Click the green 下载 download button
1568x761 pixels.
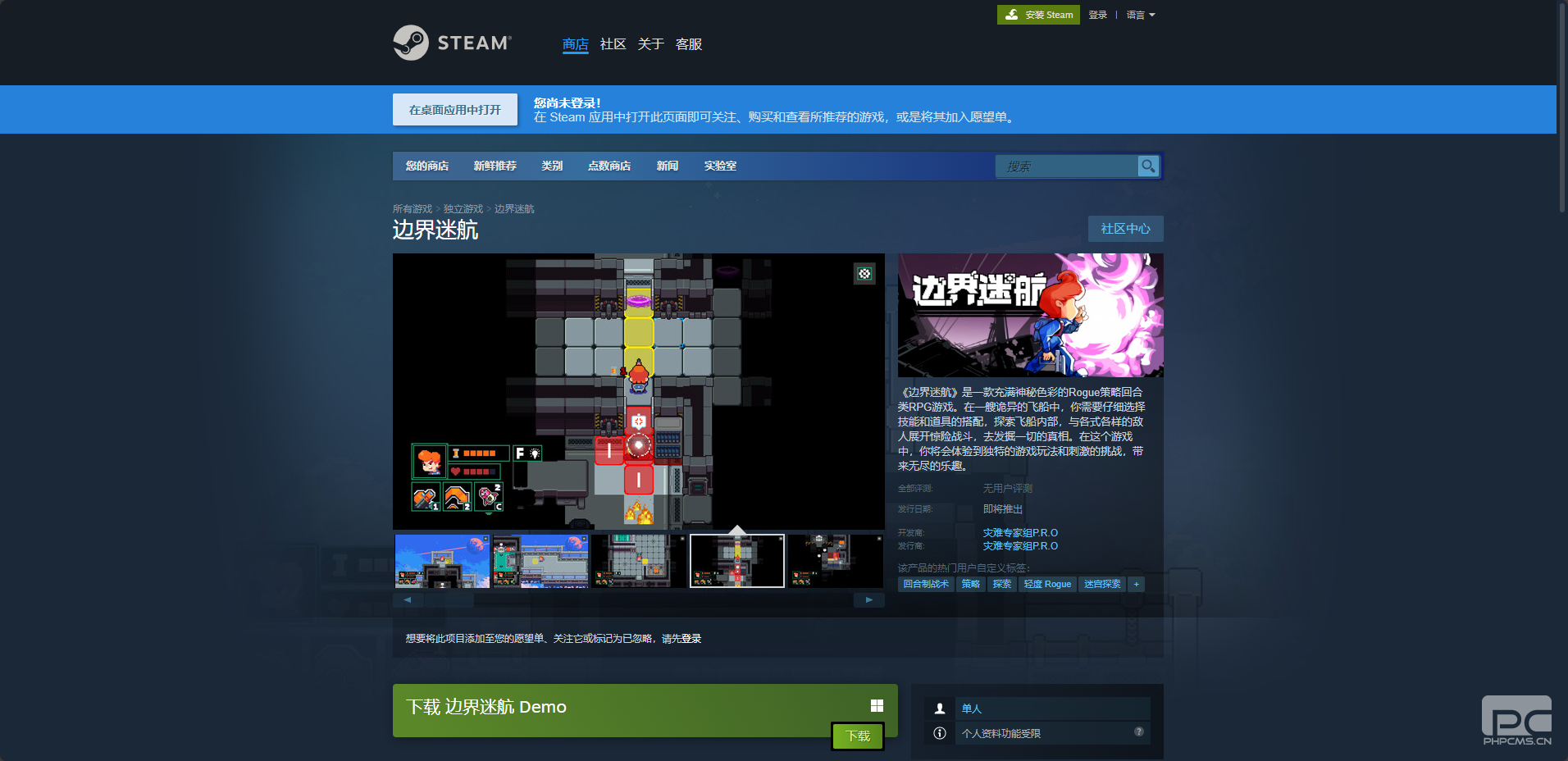click(x=858, y=736)
